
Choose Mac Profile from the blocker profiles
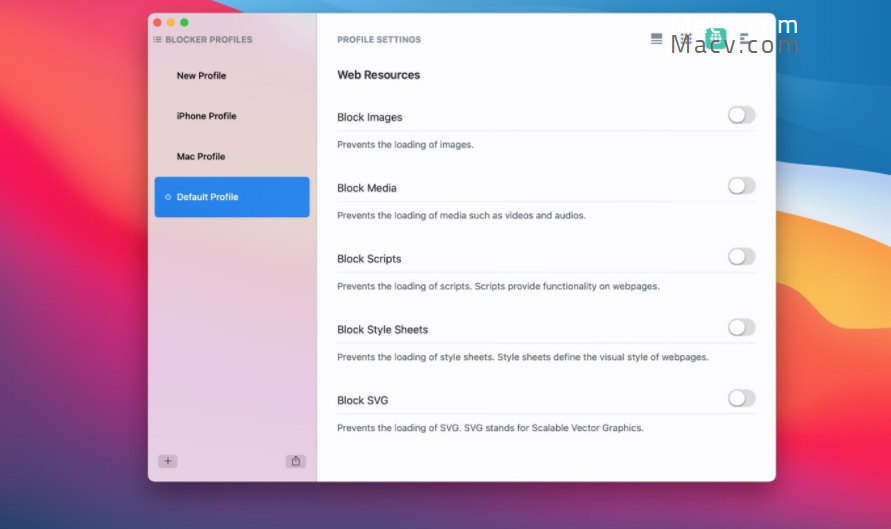tap(232, 156)
